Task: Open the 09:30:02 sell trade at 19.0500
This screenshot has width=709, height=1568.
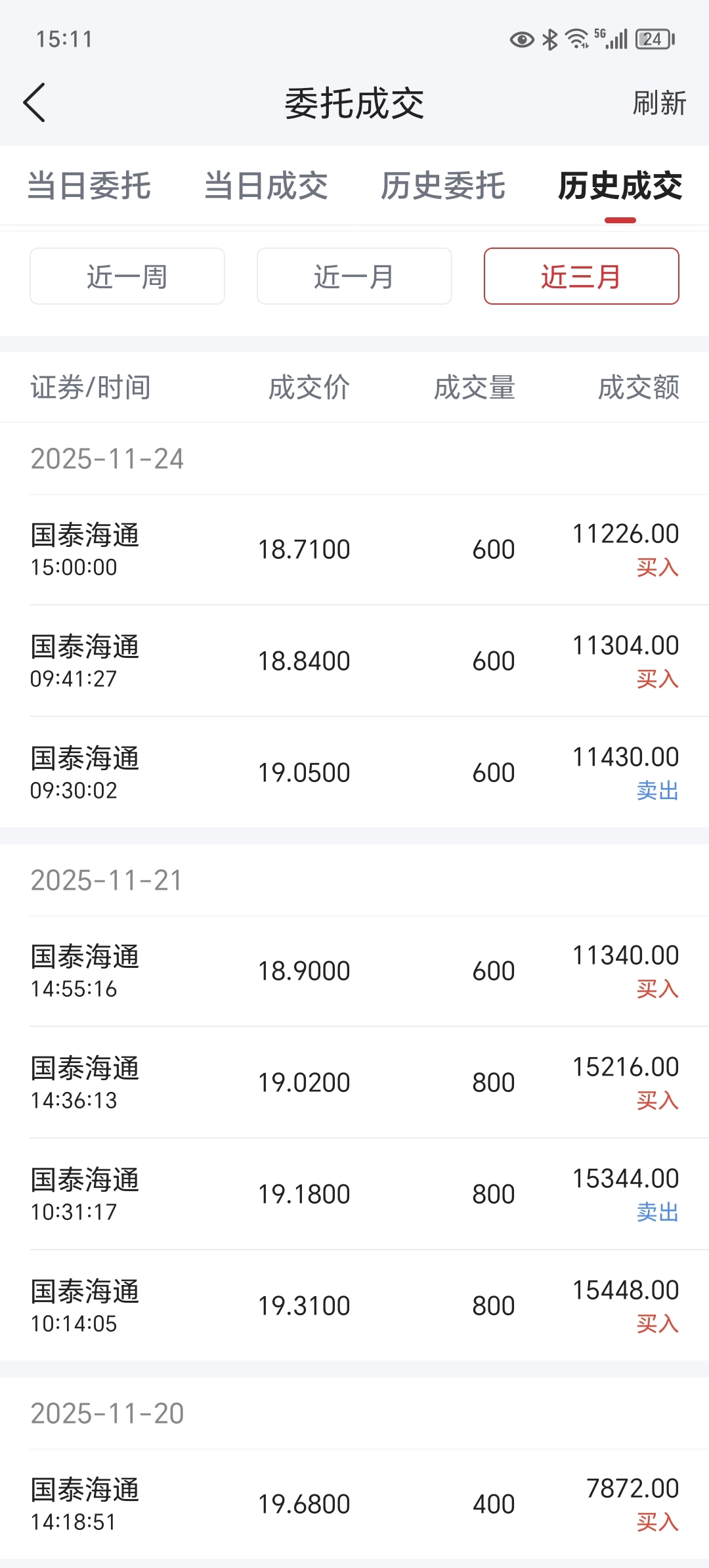Action: 354,773
